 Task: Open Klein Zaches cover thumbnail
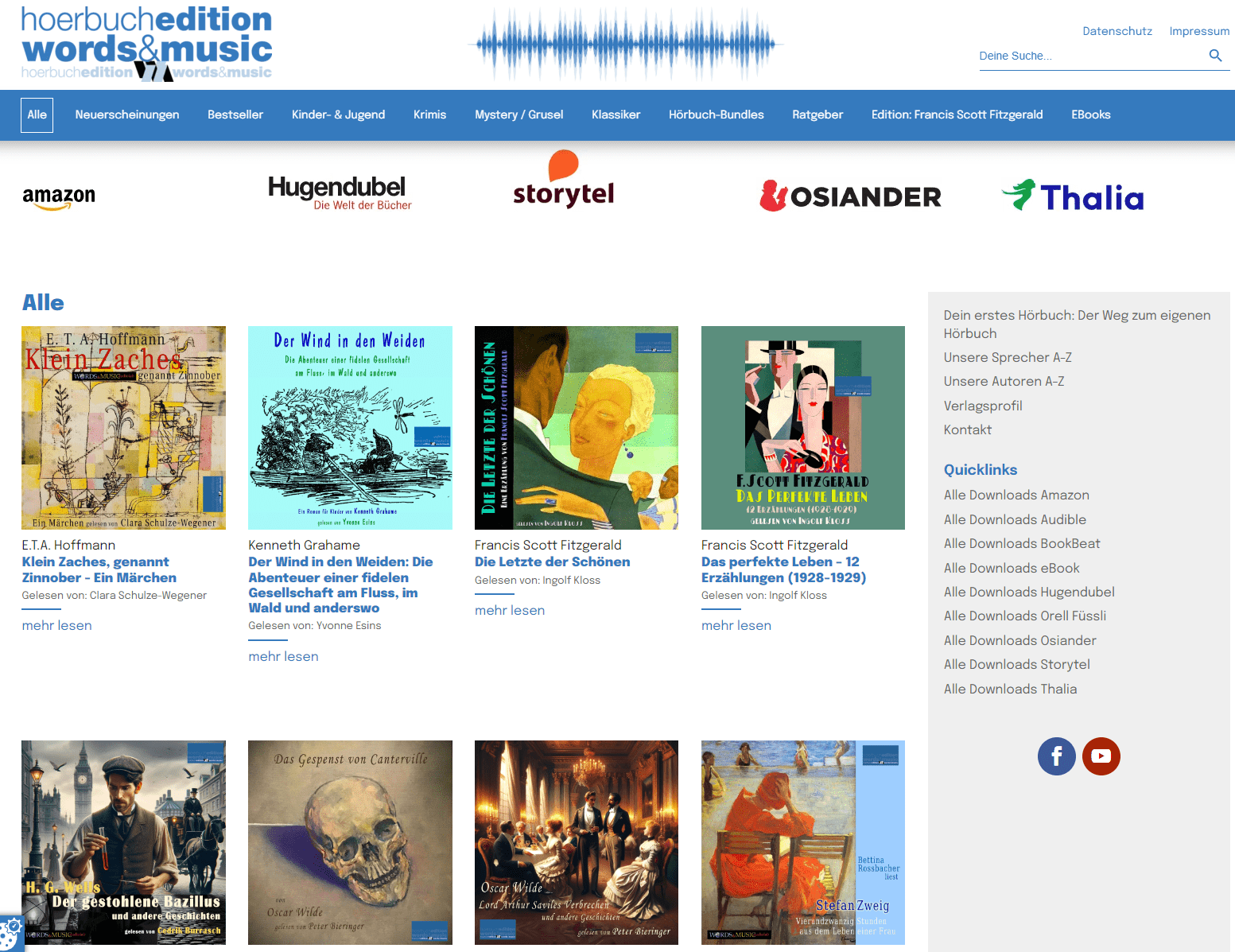(123, 428)
